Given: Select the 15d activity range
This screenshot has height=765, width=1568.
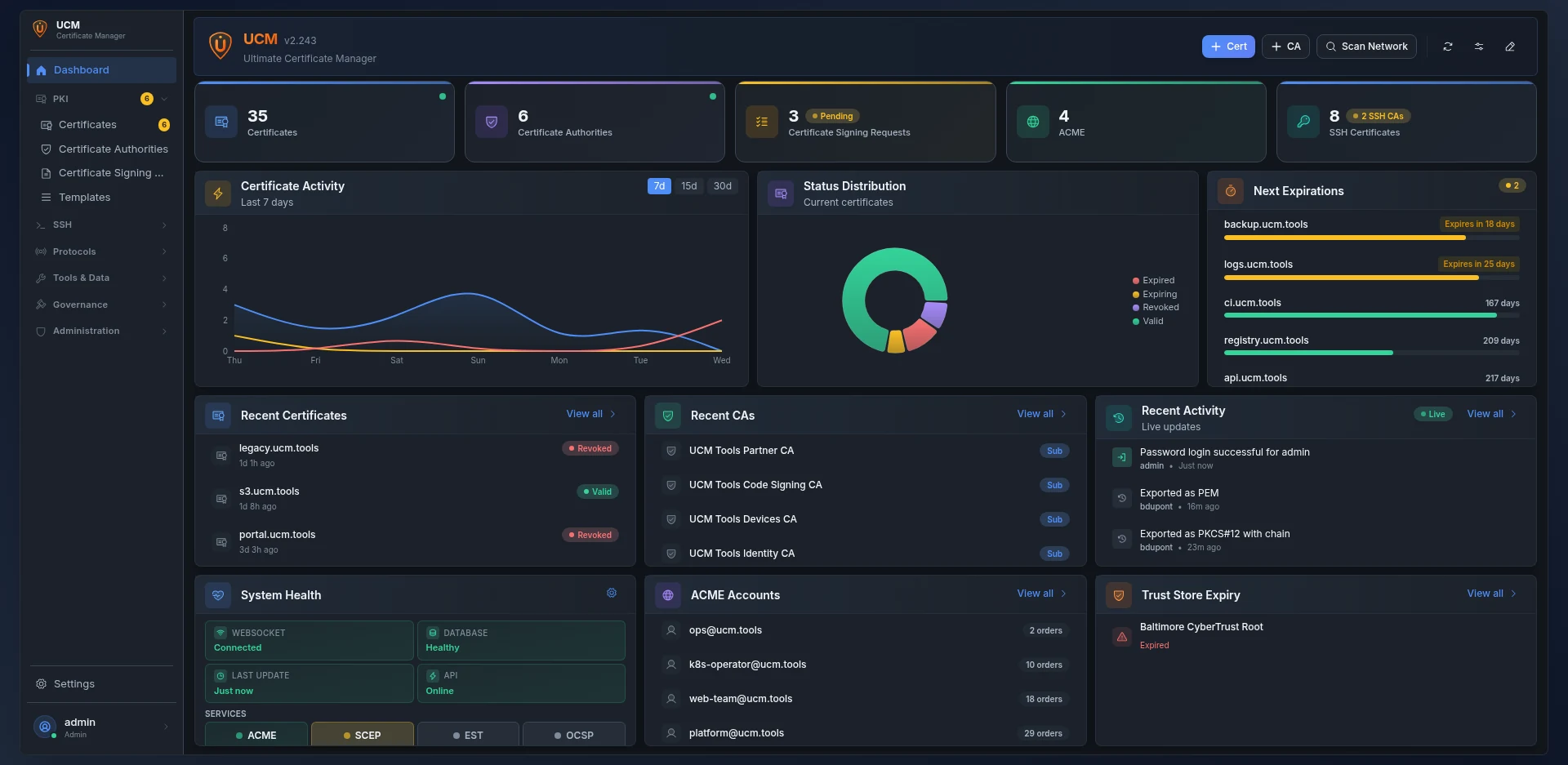Looking at the screenshot, I should pos(689,186).
